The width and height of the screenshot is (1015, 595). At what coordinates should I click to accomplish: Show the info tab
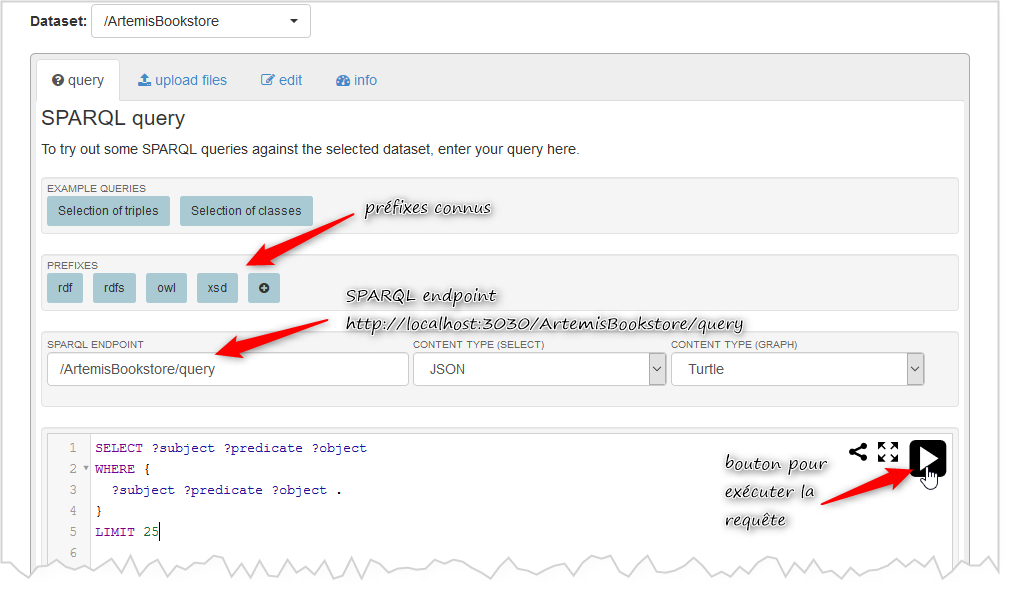tap(357, 80)
